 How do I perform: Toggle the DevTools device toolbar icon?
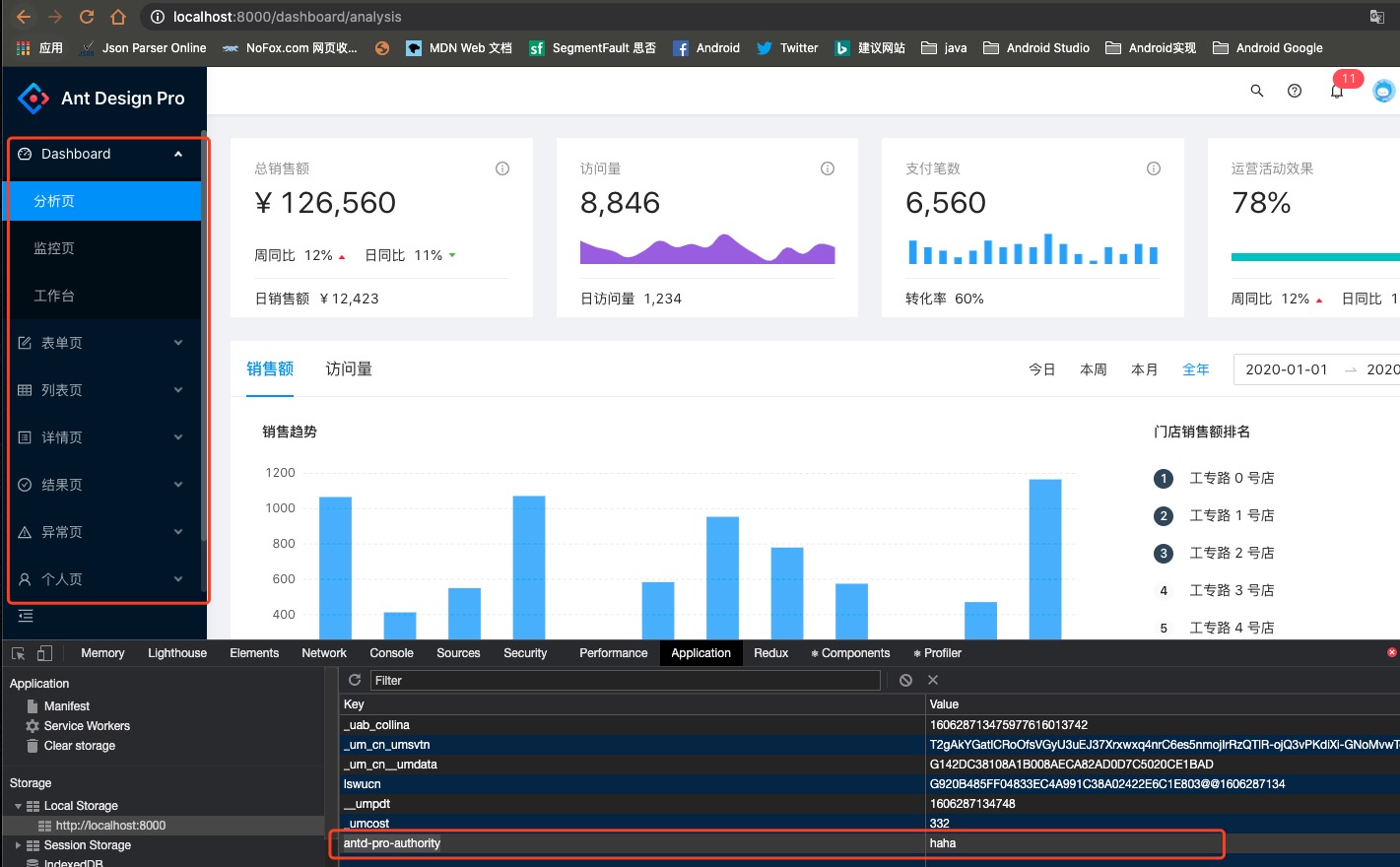[x=44, y=653]
